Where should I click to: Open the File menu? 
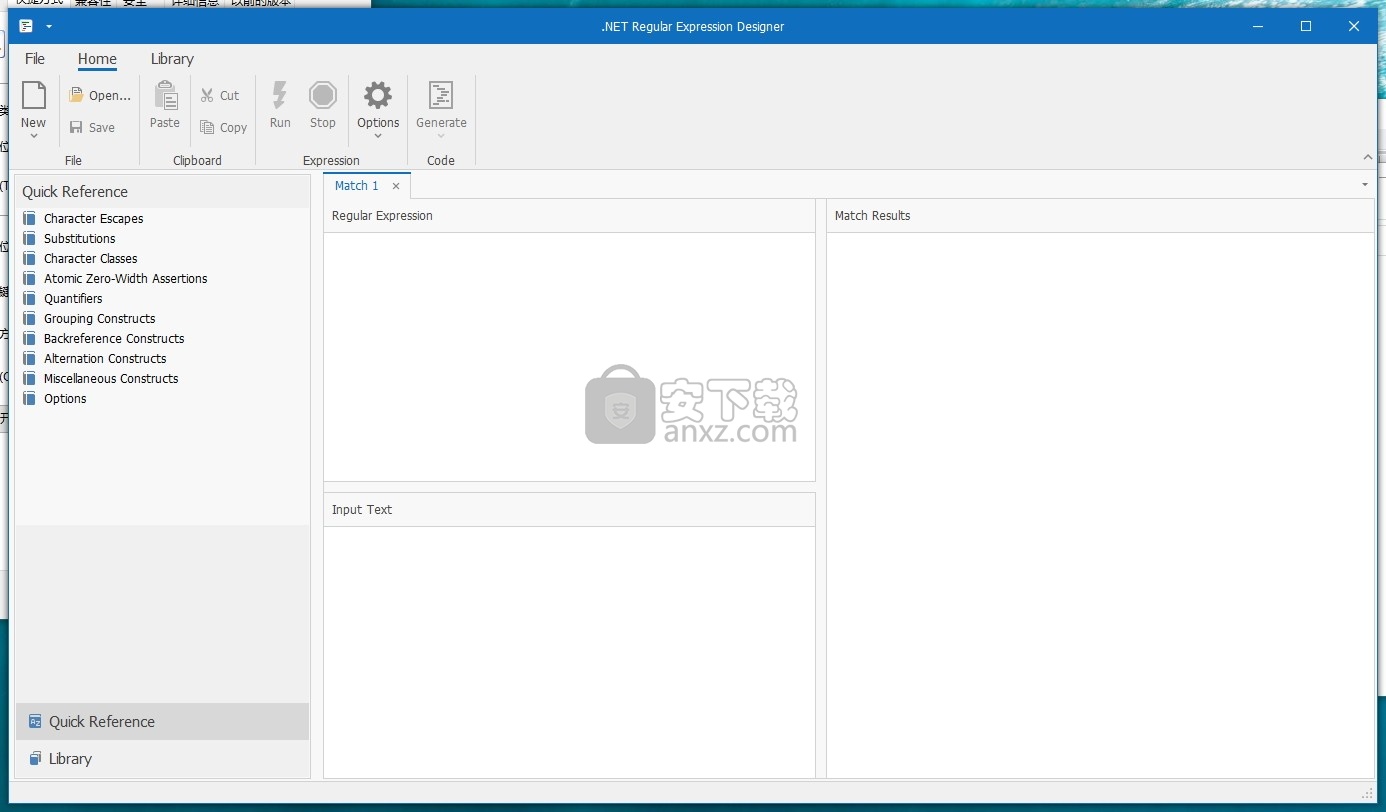pos(35,59)
